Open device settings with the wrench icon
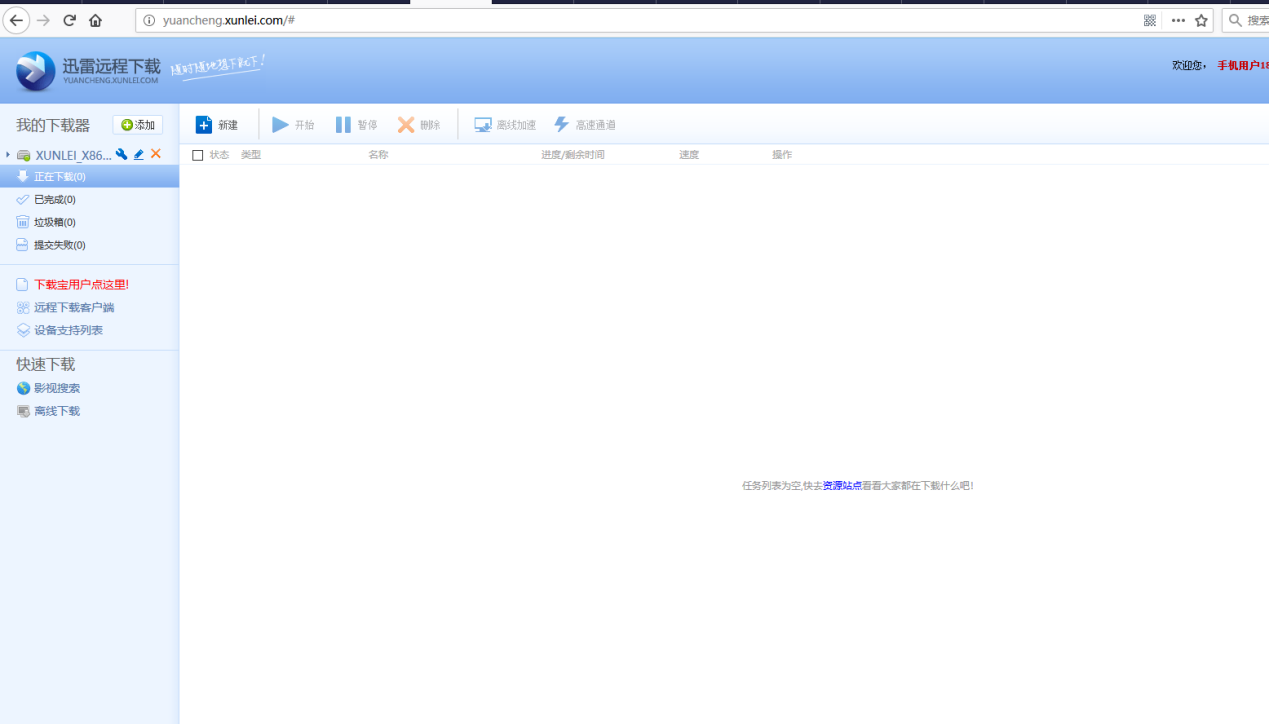The image size is (1269, 724). pyautogui.click(x=122, y=154)
